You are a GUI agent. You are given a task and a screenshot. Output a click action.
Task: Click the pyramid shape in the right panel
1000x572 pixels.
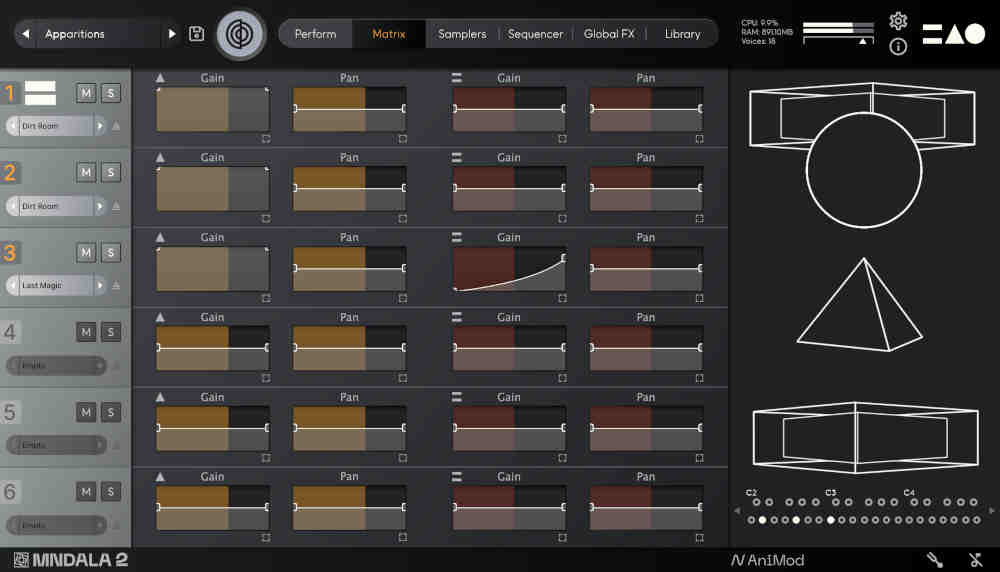click(x=858, y=305)
